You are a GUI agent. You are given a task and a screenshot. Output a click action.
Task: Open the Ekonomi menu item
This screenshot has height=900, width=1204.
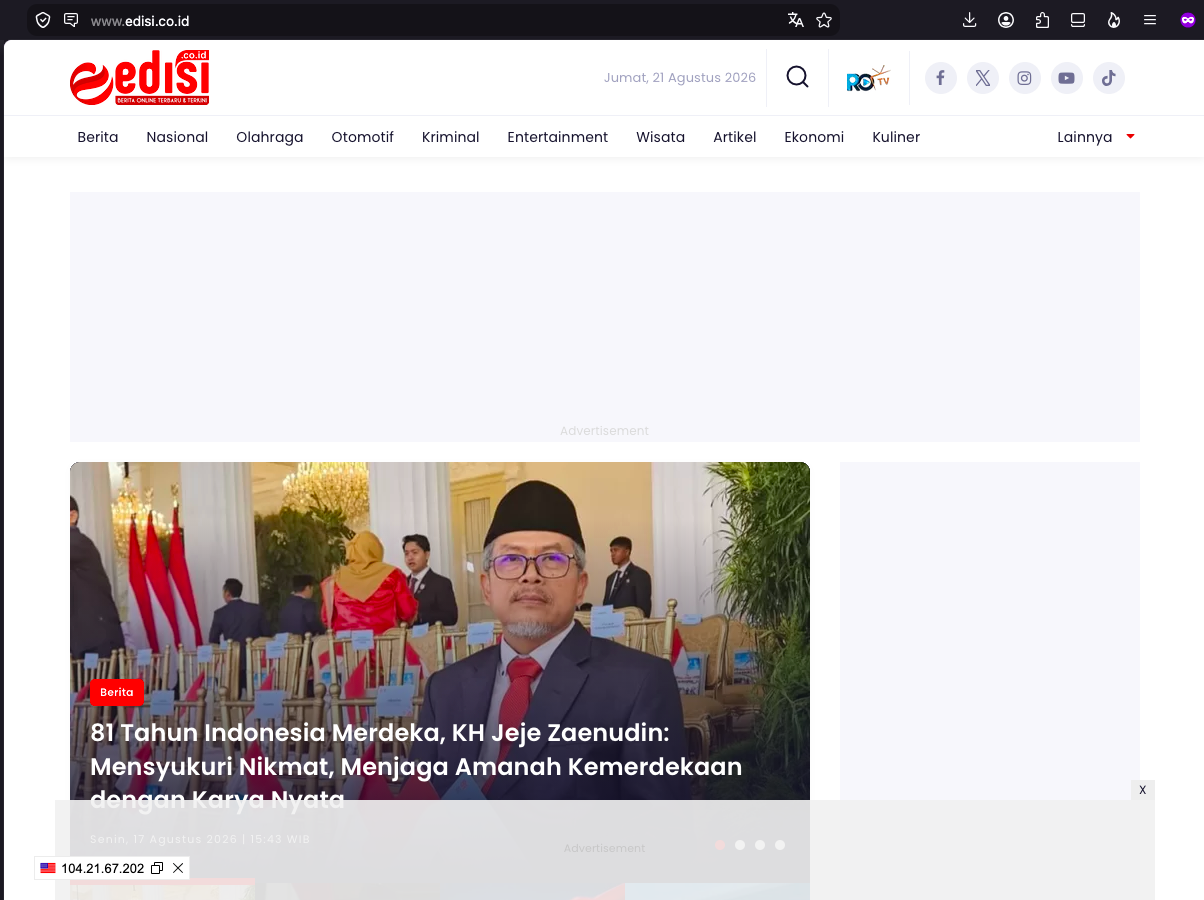[814, 137]
